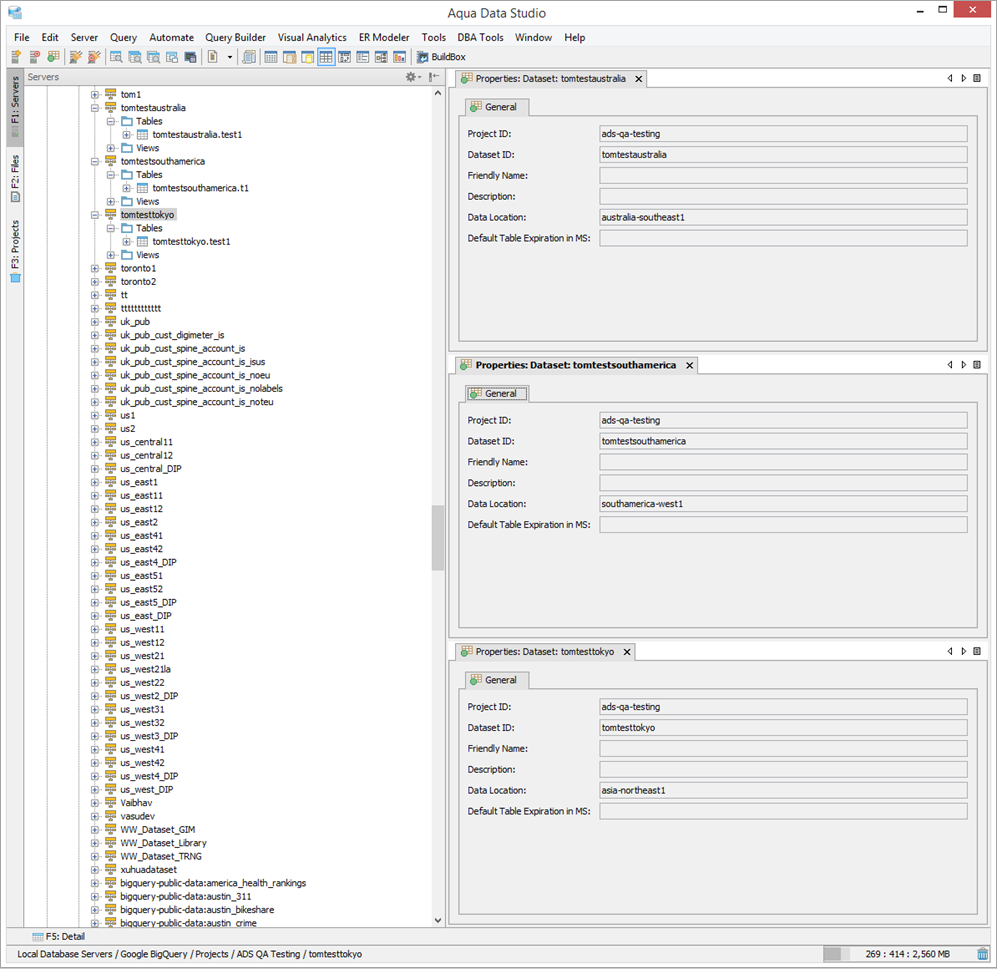
Task: Collapse the tomtesttokyo dataset node
Action: pyautogui.click(x=95, y=215)
